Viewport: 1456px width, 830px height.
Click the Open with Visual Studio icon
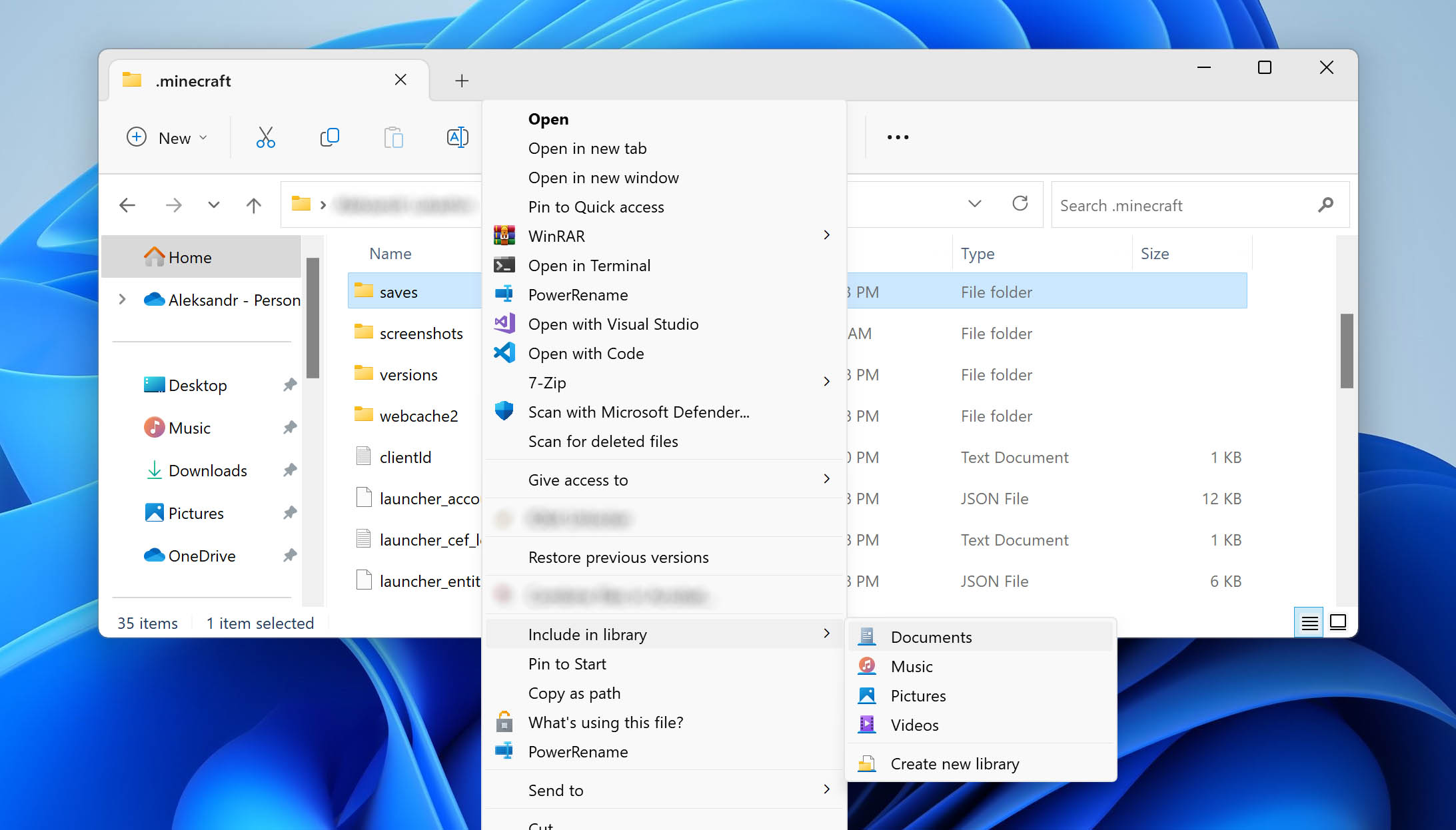pos(505,323)
